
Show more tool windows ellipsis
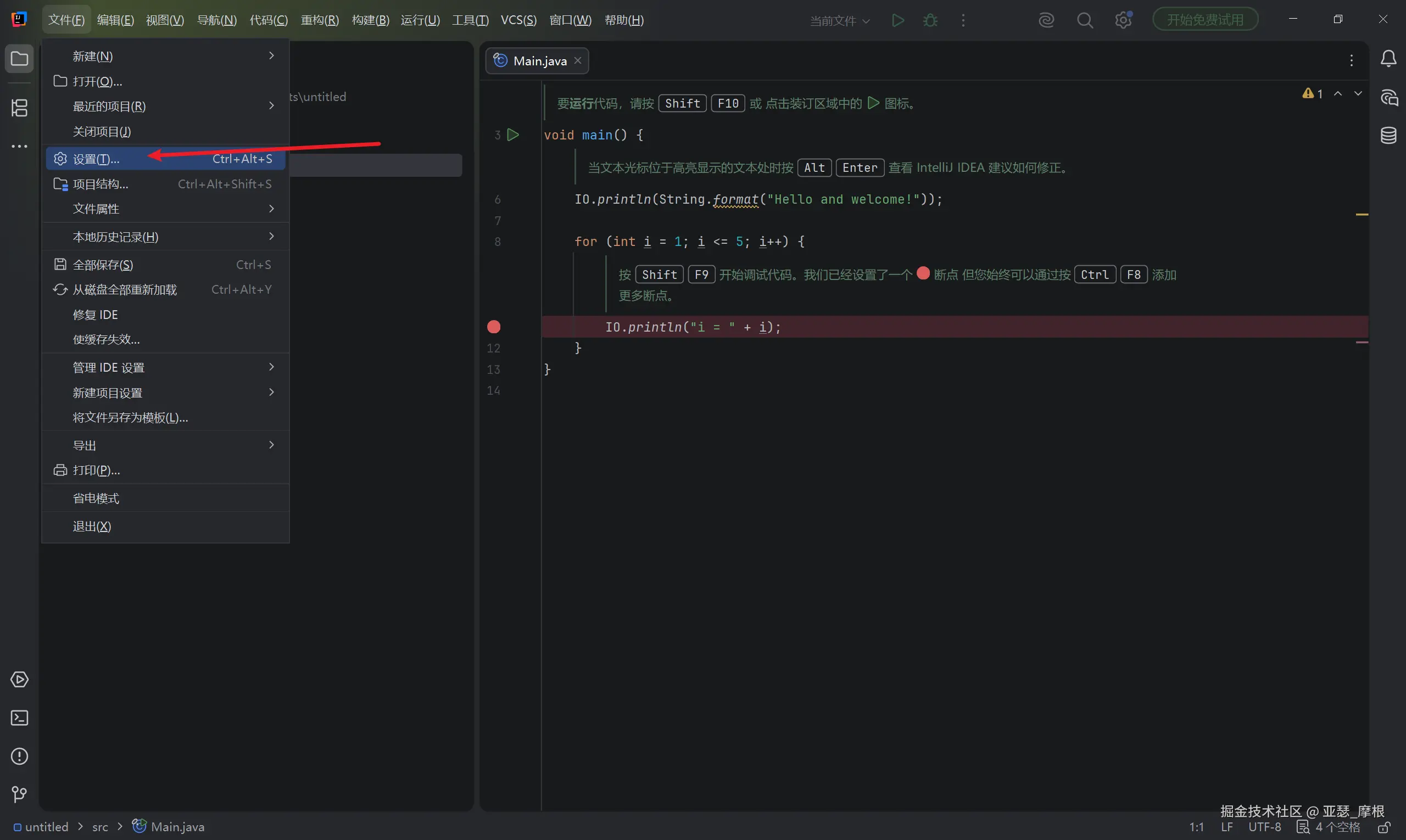[19, 146]
